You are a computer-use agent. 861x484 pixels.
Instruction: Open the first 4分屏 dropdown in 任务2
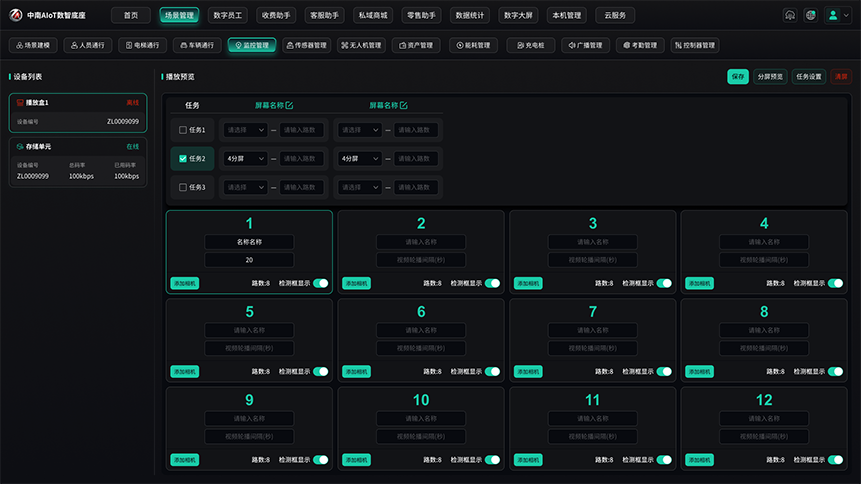point(245,159)
